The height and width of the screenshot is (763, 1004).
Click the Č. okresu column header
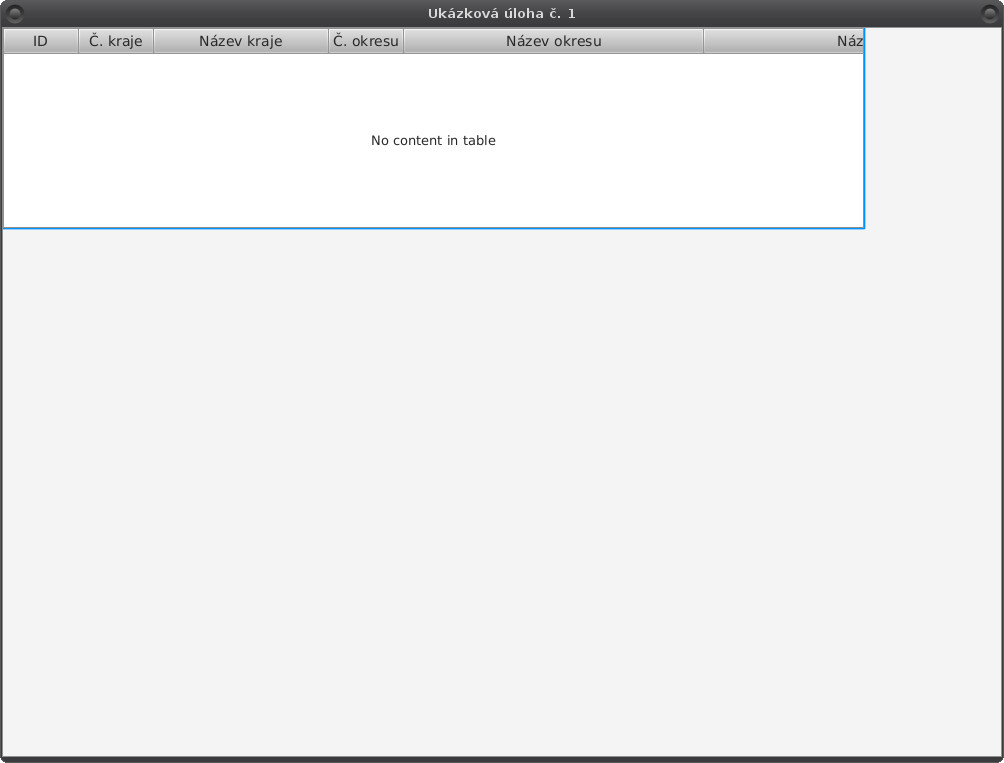366,41
